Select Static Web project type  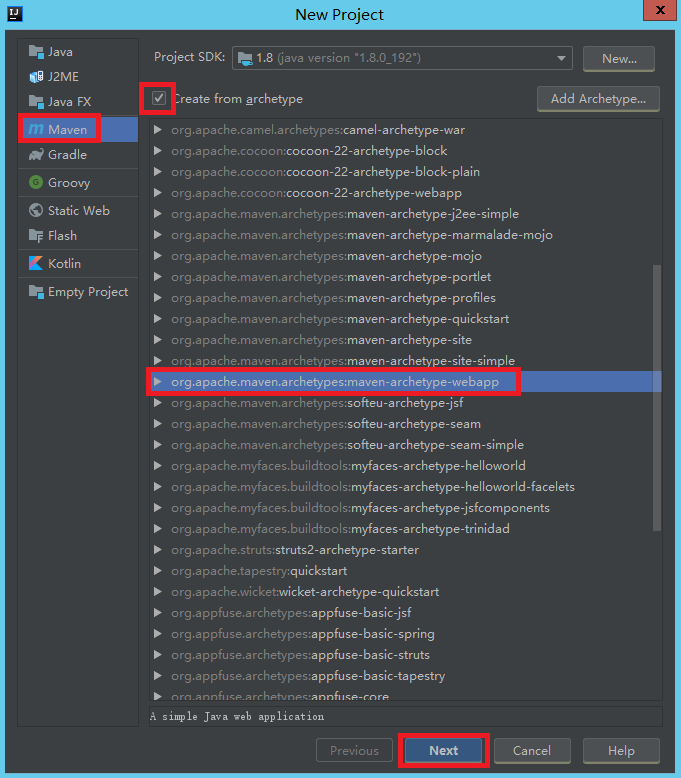point(78,210)
